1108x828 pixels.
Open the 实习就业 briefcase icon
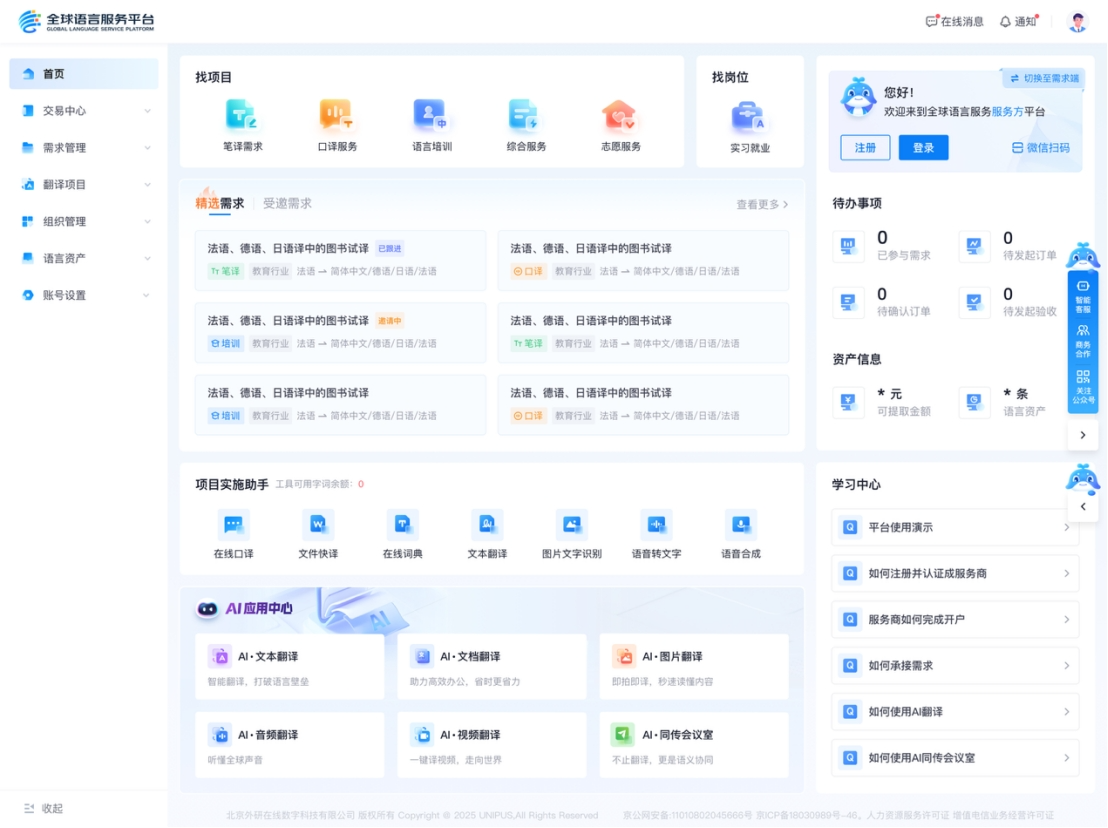[x=749, y=118]
